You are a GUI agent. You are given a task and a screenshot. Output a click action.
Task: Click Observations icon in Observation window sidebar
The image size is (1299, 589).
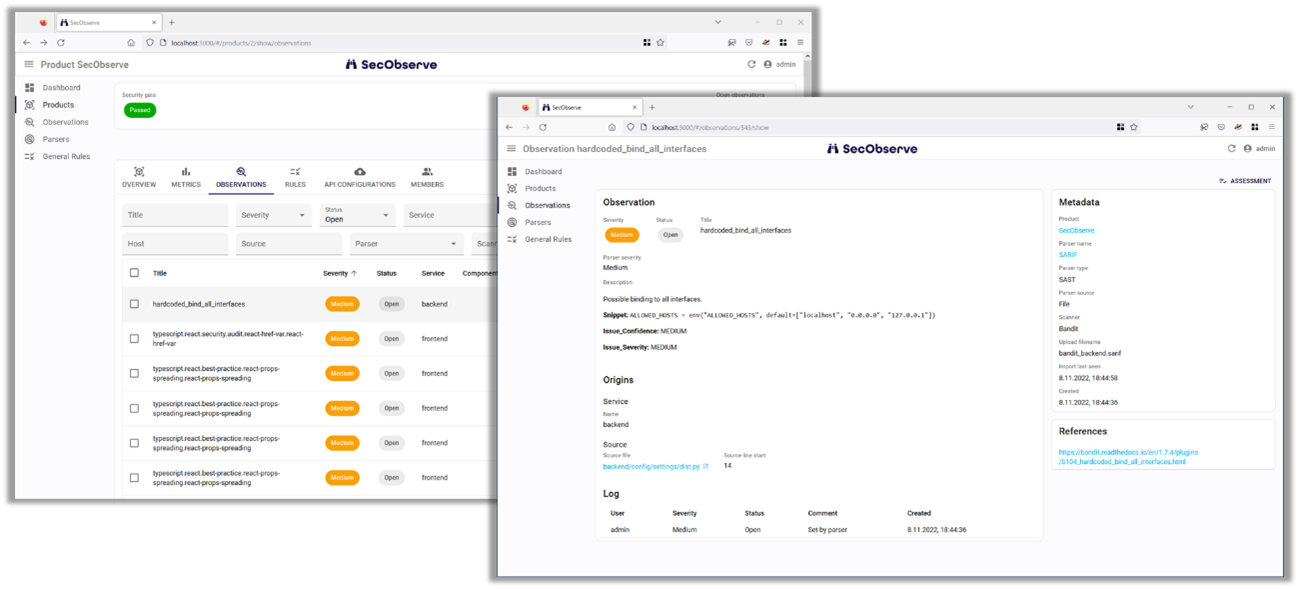[x=512, y=206]
